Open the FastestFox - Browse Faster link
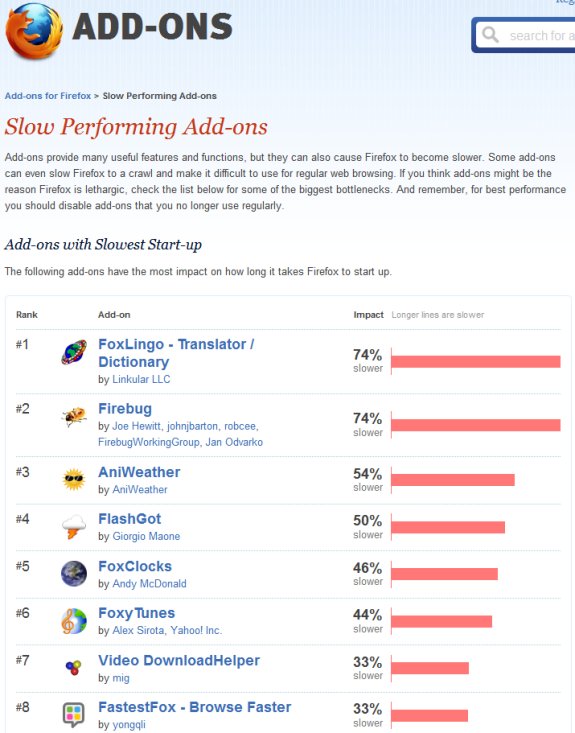The image size is (575, 733). pyautogui.click(x=194, y=707)
